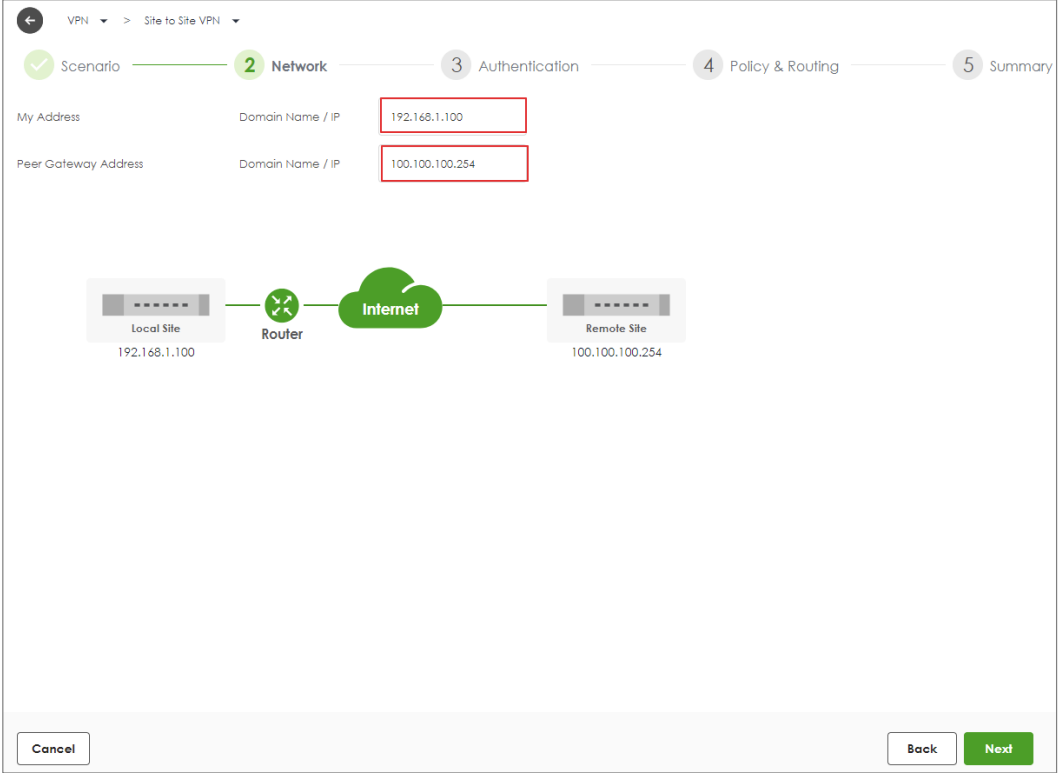Select the step 2 Network circle
Viewport: 1060px width, 773px height.
pyautogui.click(x=249, y=66)
